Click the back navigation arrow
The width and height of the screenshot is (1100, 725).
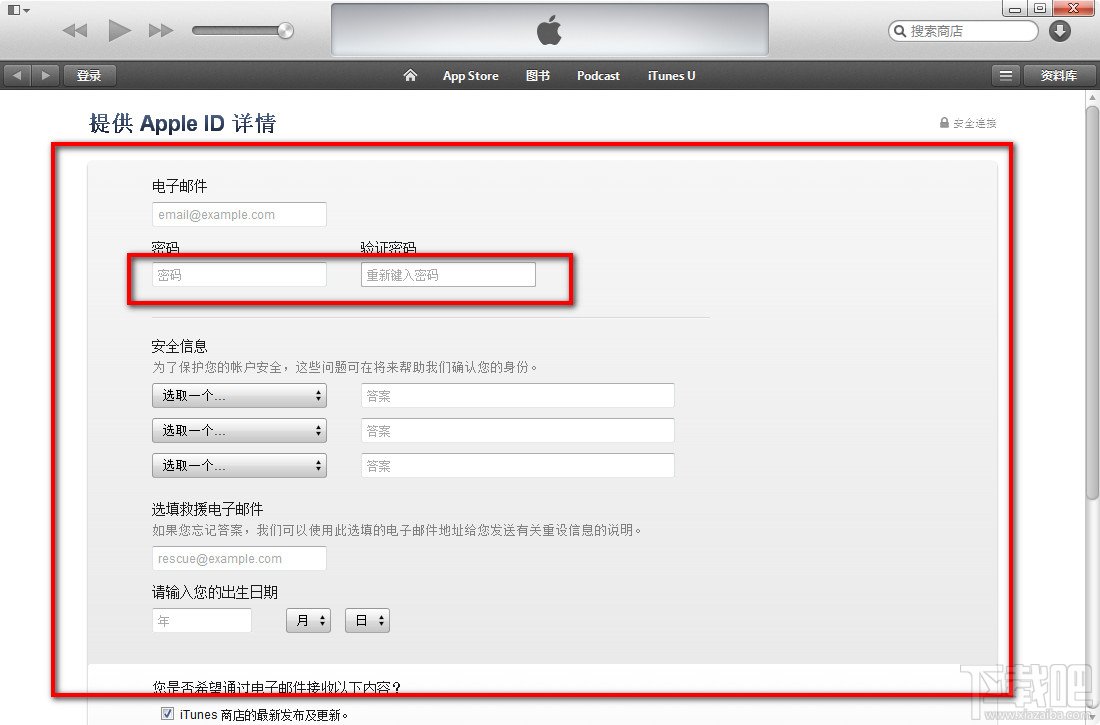tap(16, 74)
